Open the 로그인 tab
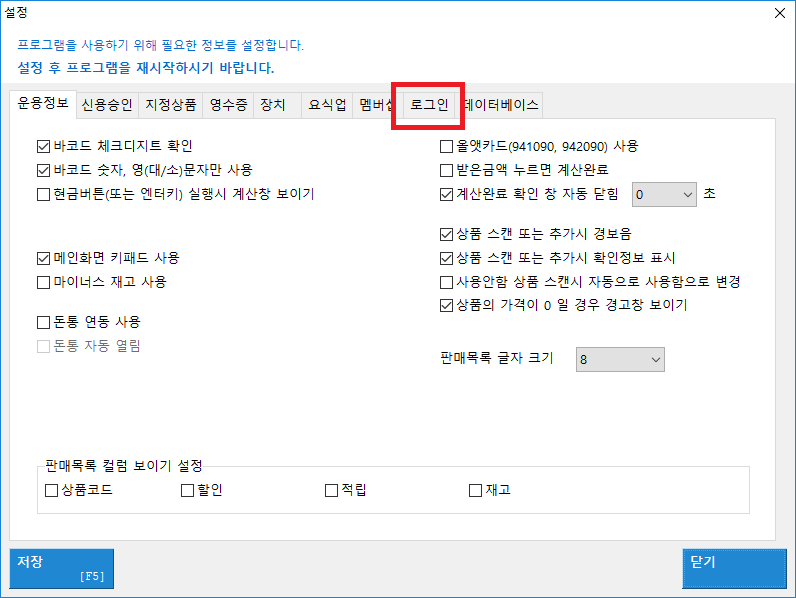Image resolution: width=796 pixels, height=598 pixels. pos(428,105)
